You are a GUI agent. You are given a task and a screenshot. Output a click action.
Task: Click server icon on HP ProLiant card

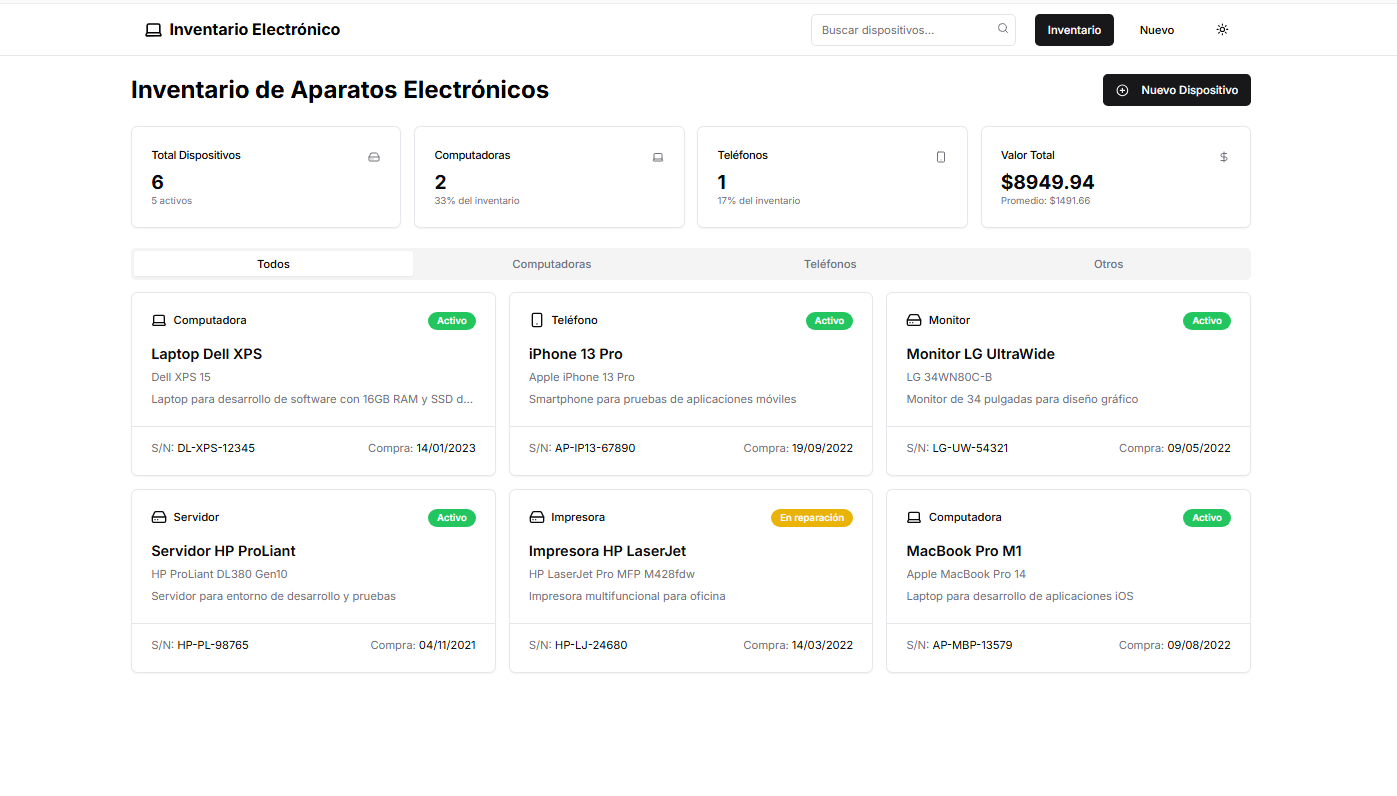[158, 517]
